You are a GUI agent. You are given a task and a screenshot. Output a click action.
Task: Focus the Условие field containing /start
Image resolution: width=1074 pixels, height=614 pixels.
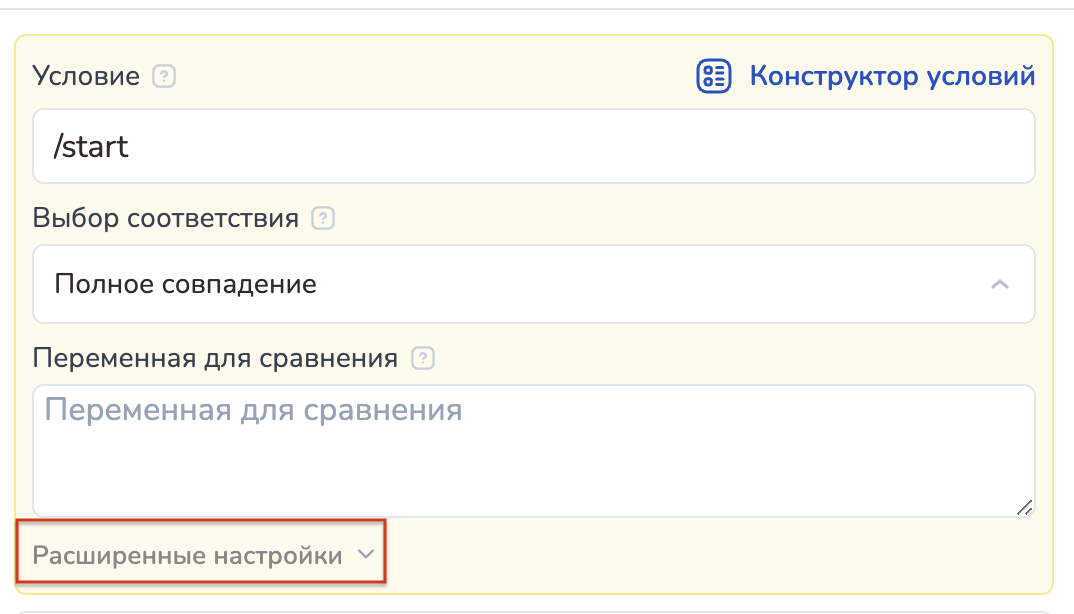click(534, 147)
